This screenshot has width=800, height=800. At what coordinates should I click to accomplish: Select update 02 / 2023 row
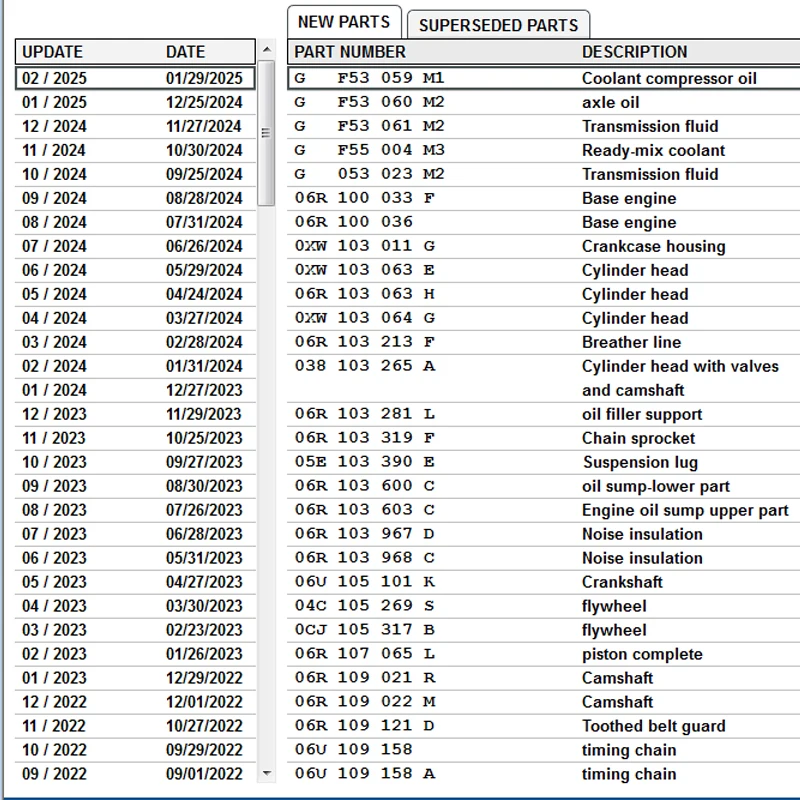(x=135, y=654)
